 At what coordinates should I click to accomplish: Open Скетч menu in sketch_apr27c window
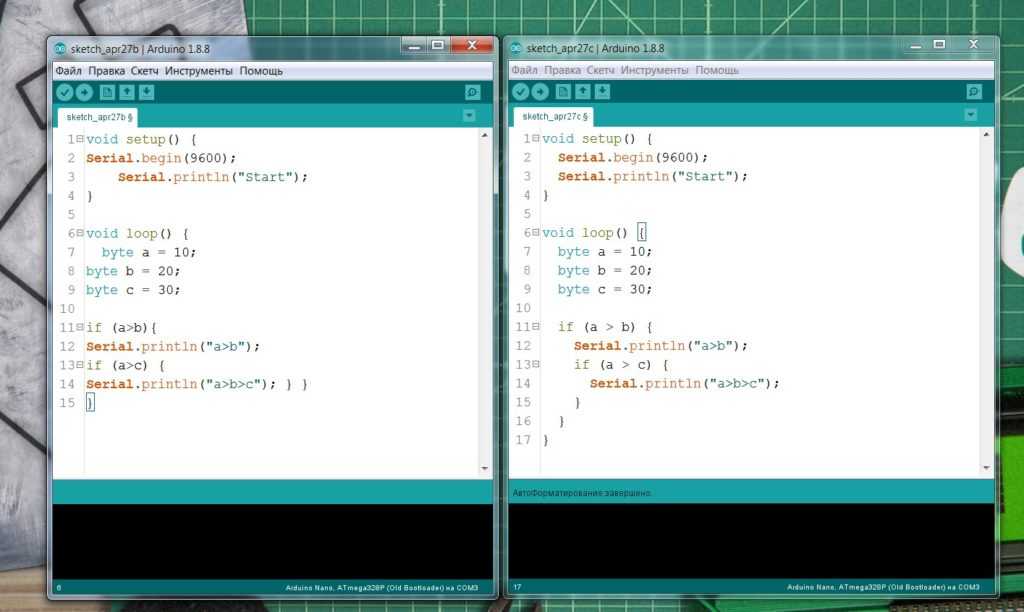click(x=600, y=71)
